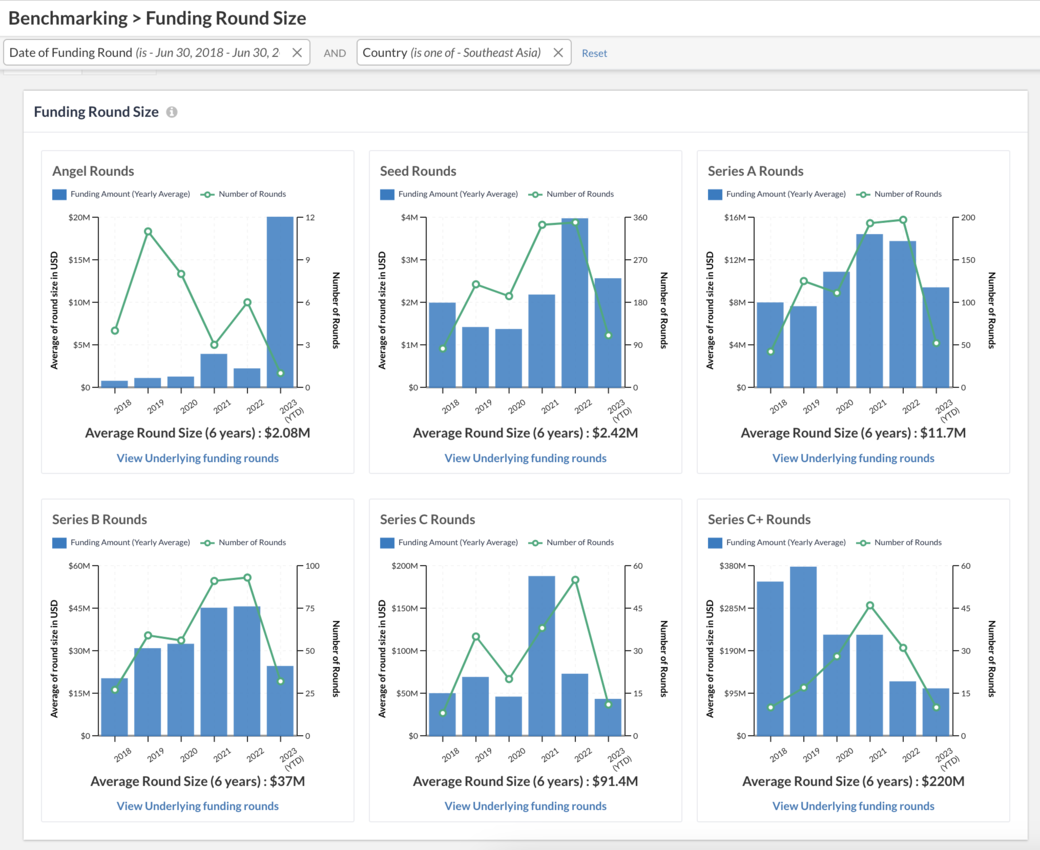1040x850 pixels.
Task: Select the 2022 bar in Seed Rounds chart
Action: (x=575, y=302)
